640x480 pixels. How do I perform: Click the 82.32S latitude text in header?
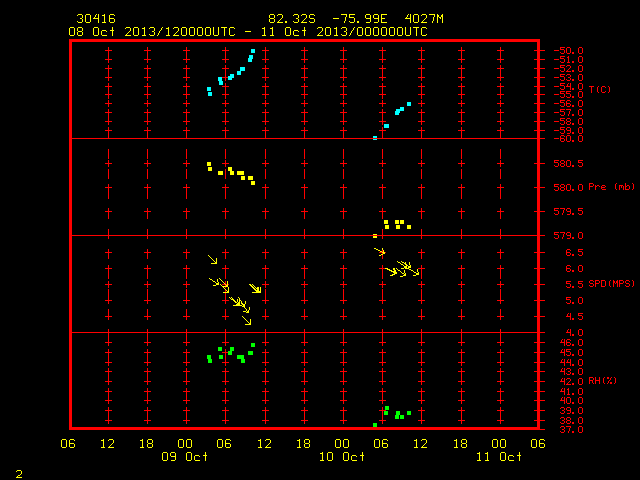(x=292, y=19)
